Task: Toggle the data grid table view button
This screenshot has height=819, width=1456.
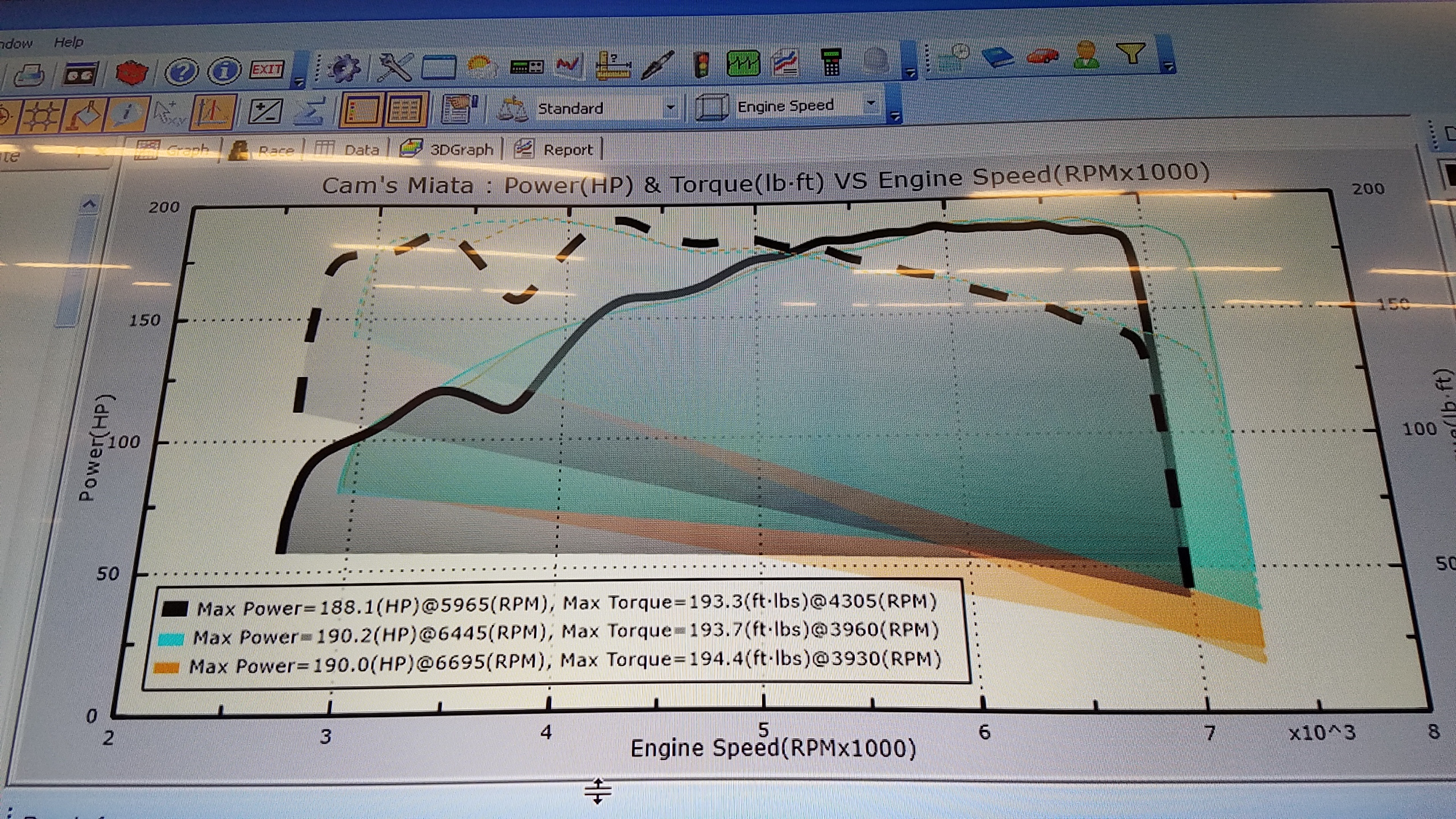Action: [405, 109]
